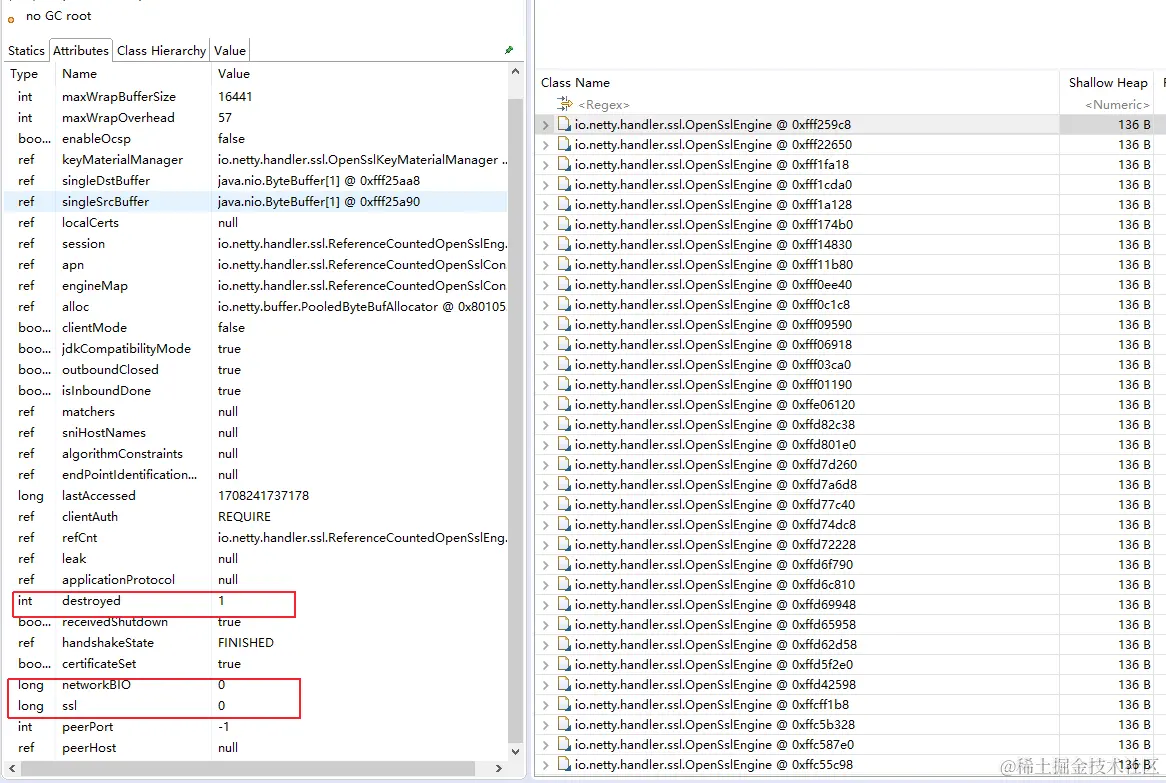Click object icon of OpenSslEngine @ 0xfff22650
This screenshot has height=783, width=1166.
564,144
